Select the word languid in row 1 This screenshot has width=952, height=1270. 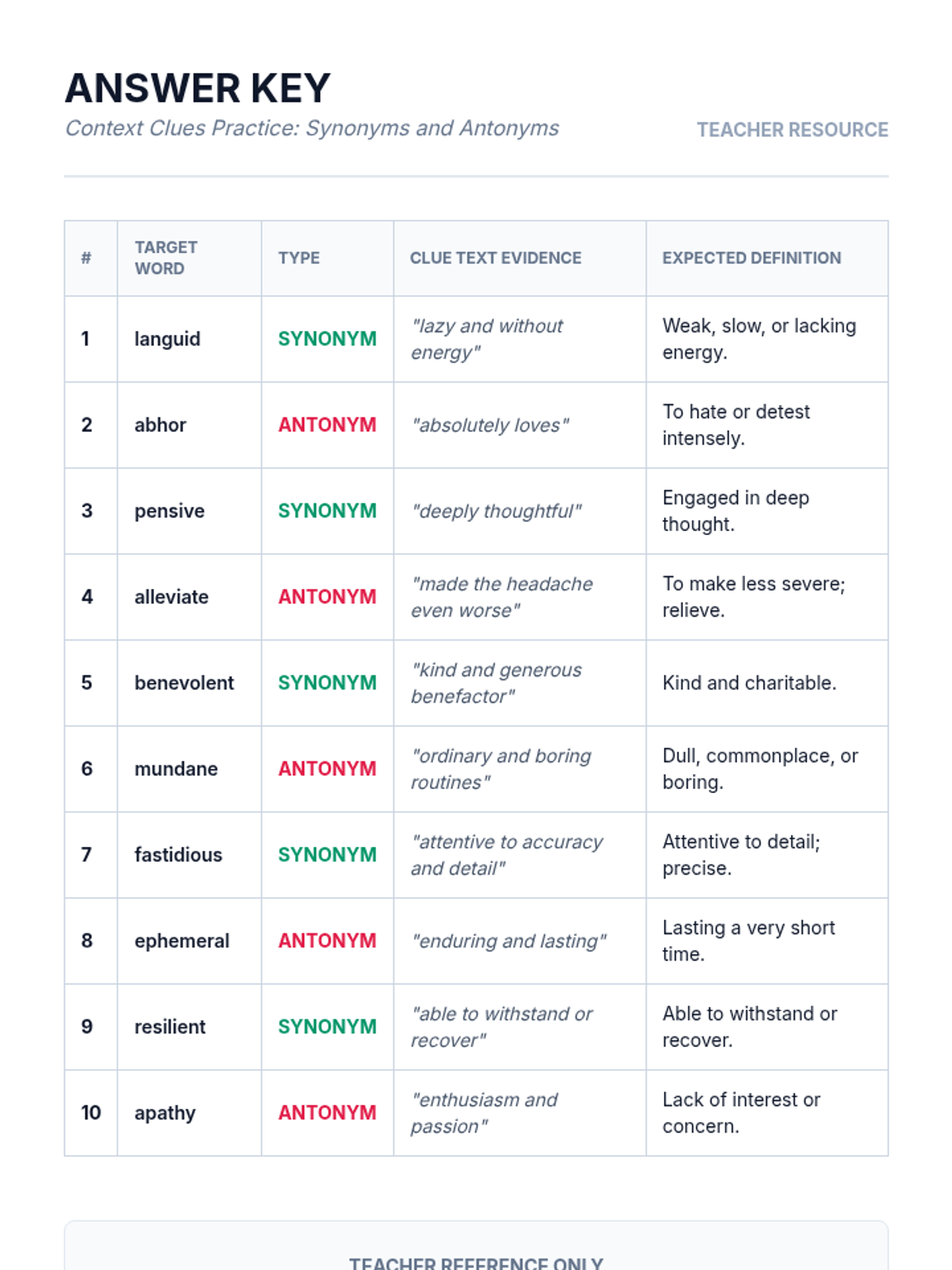167,339
